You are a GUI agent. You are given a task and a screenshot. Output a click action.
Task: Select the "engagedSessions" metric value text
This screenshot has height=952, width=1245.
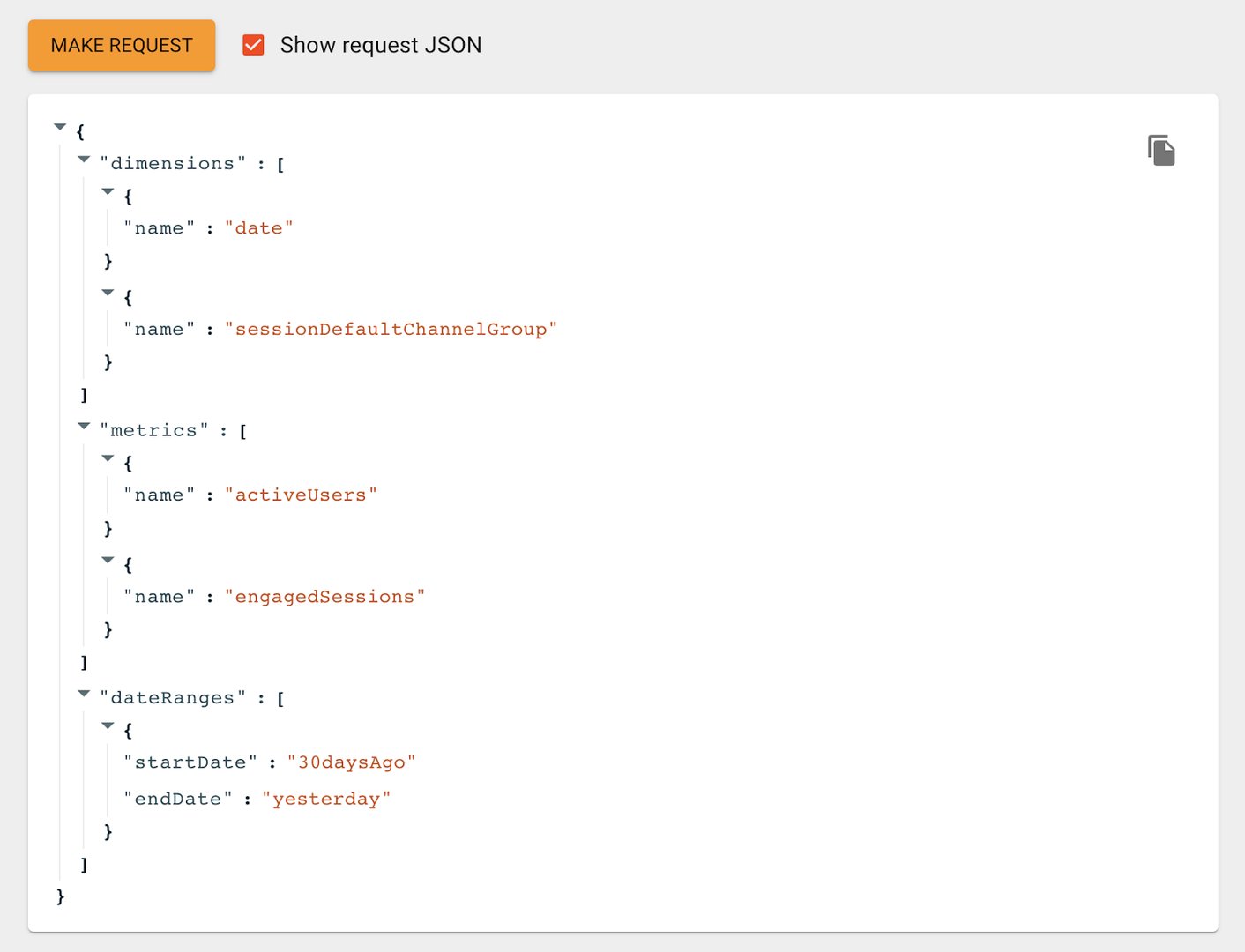[327, 596]
